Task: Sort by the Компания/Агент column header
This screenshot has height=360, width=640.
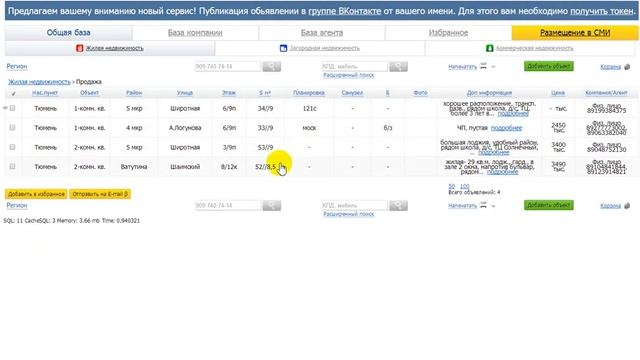Action: point(606,93)
